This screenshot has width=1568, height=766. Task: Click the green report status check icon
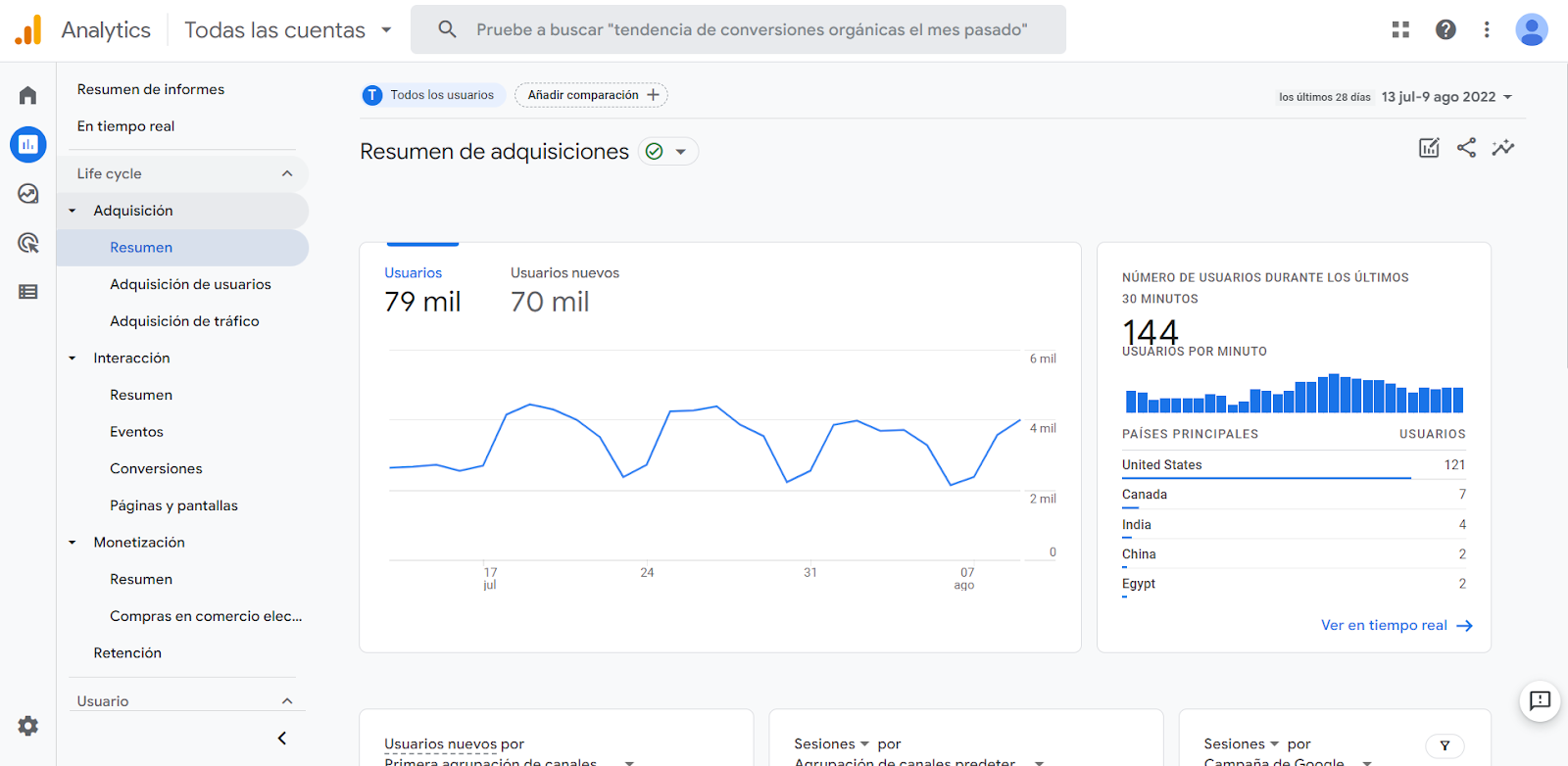655,152
